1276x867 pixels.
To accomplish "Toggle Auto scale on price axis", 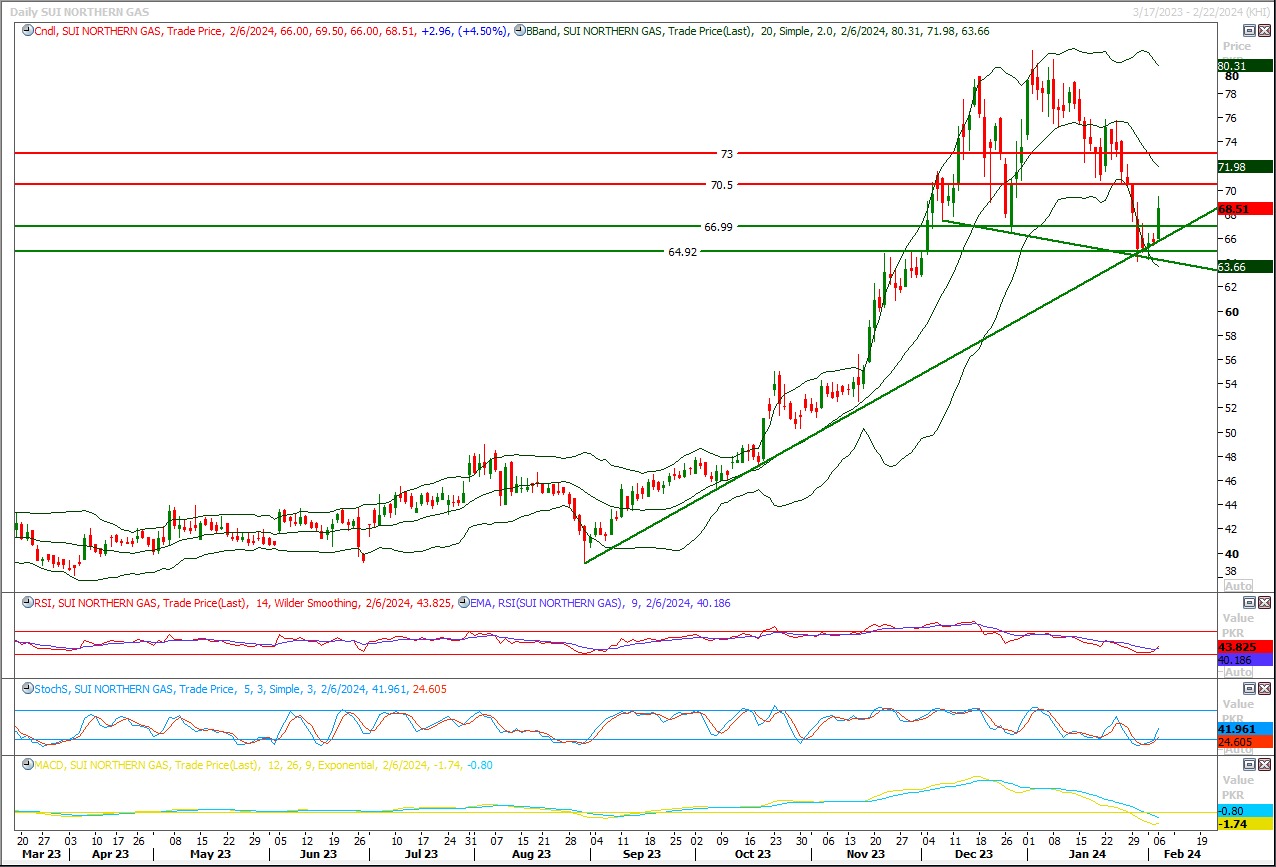I will pos(1237,585).
